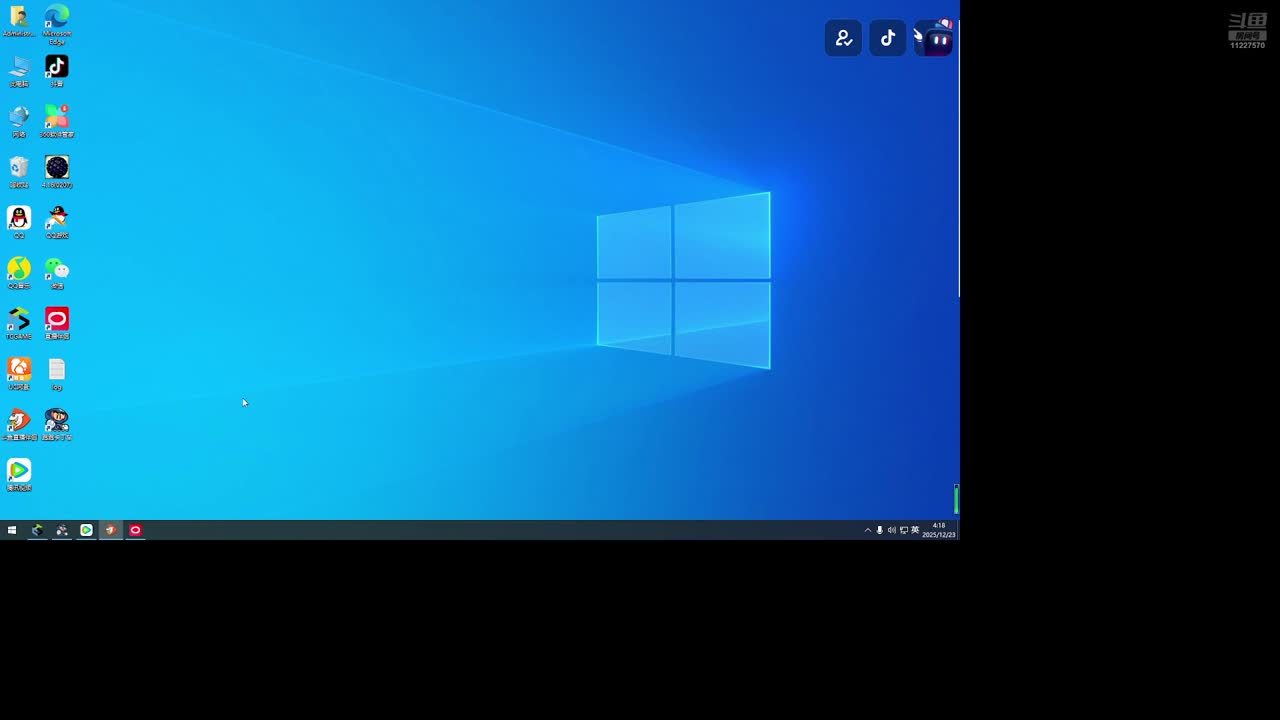The height and width of the screenshot is (720, 1280).
Task: Switch to TCGAME in the taskbar
Action: click(x=37, y=530)
